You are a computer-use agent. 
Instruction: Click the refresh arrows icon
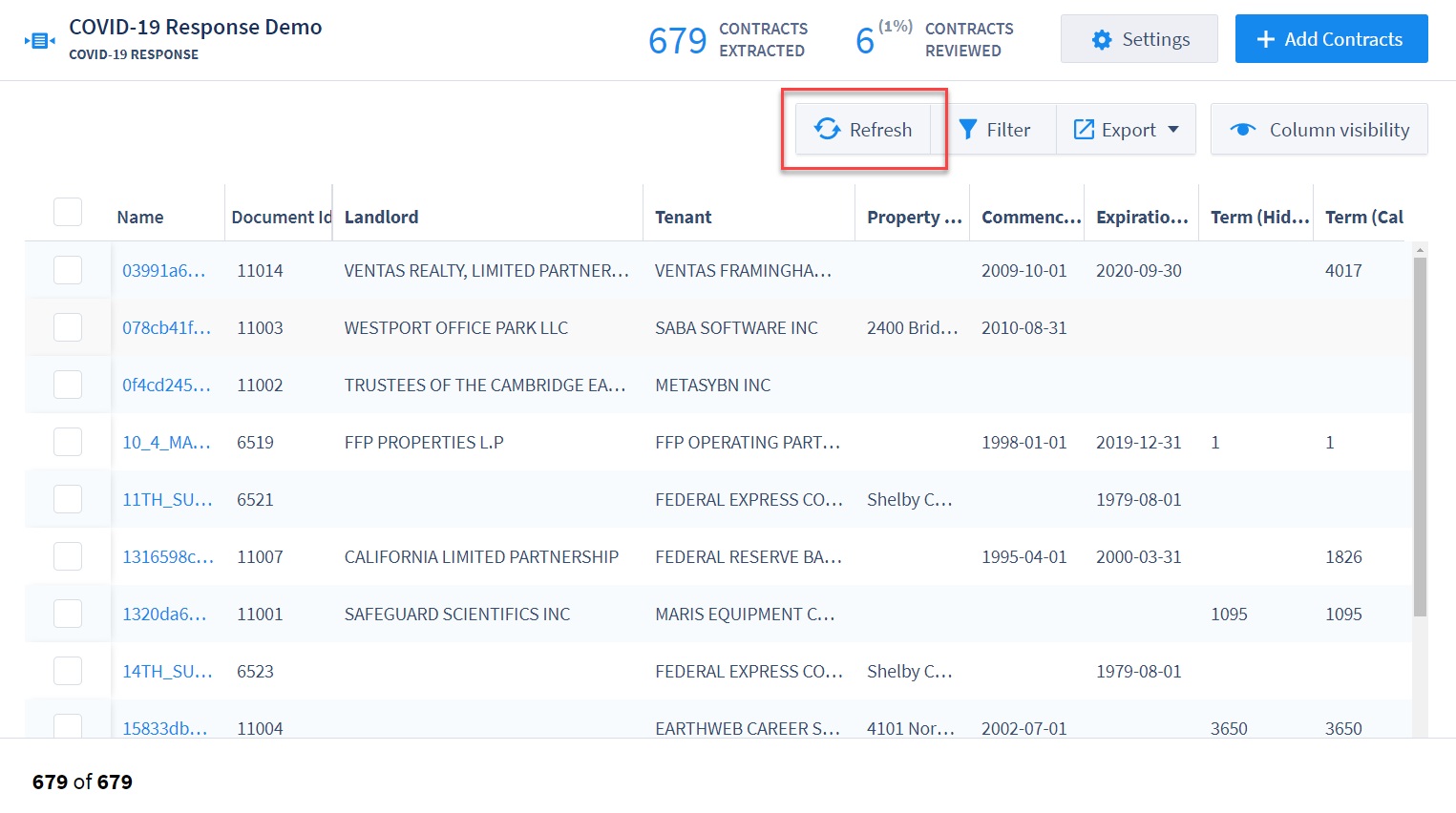pos(827,129)
